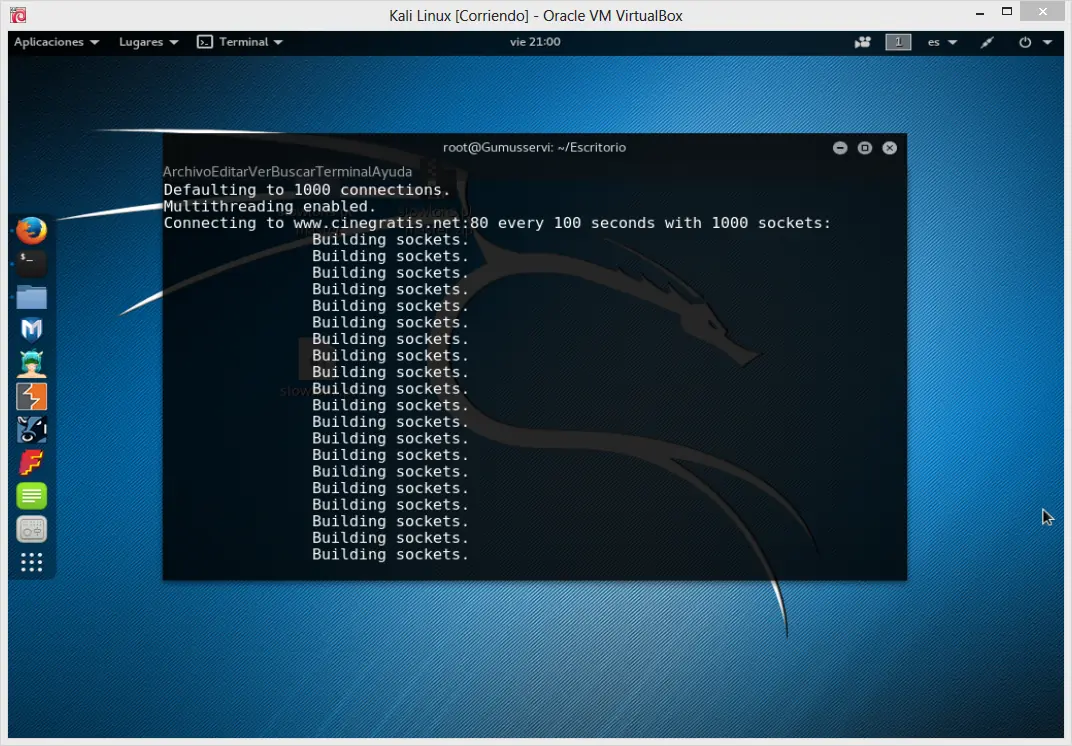Open Maltego dock icon

coord(31,429)
